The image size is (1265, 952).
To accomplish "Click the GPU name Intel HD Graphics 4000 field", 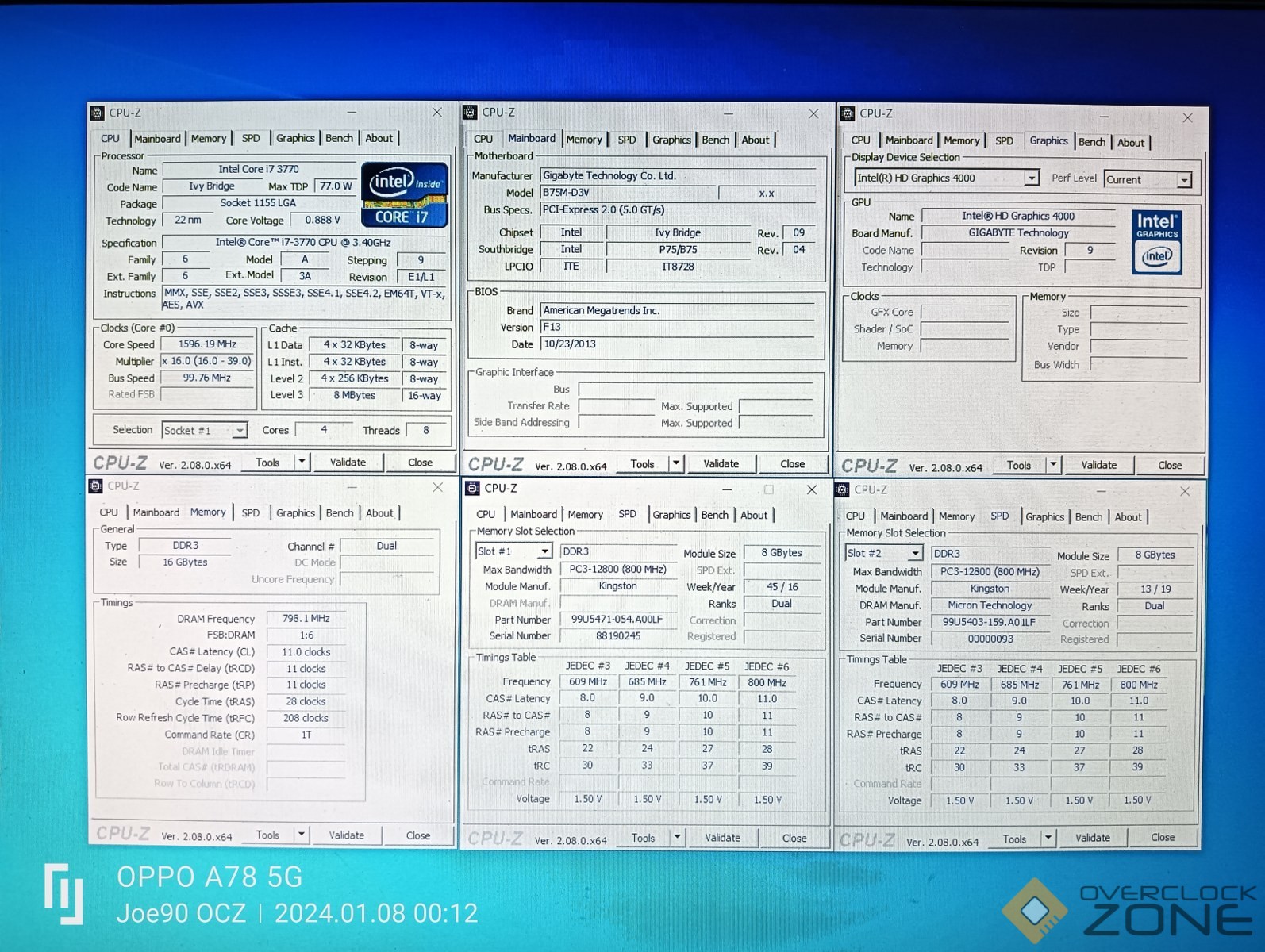I will [1018, 216].
